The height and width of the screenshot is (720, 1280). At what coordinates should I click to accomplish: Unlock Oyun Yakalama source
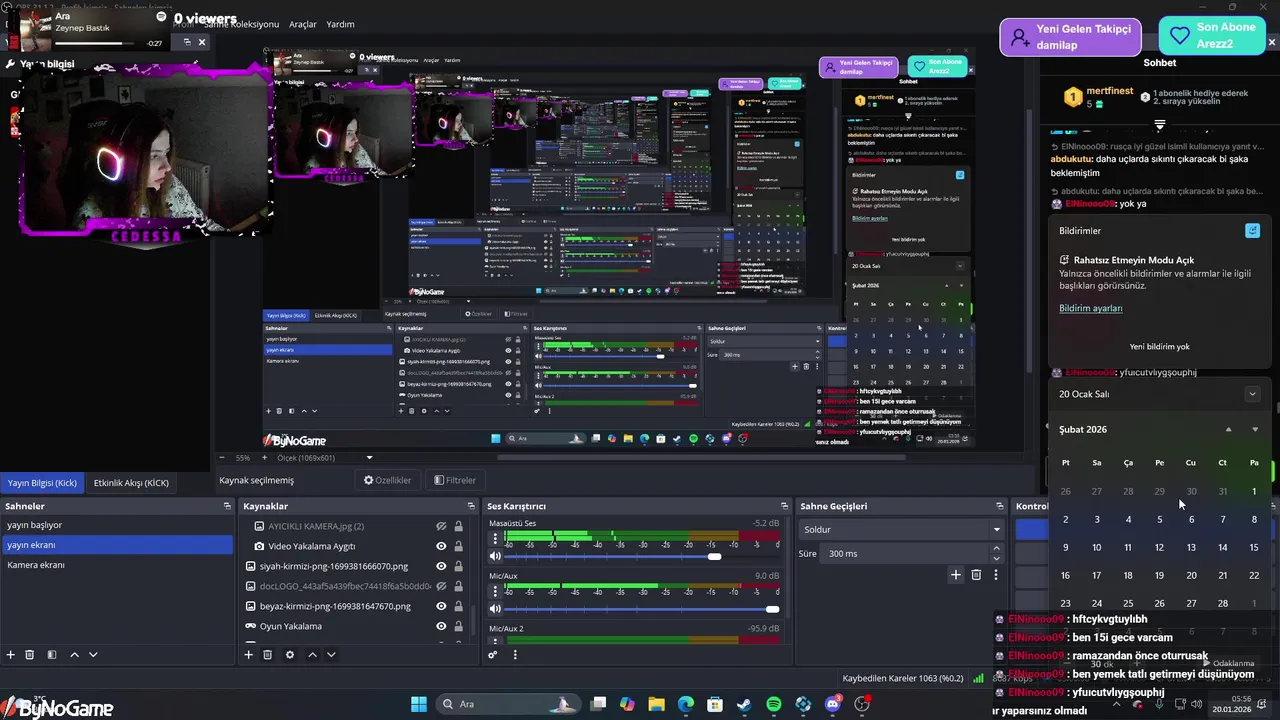click(459, 626)
